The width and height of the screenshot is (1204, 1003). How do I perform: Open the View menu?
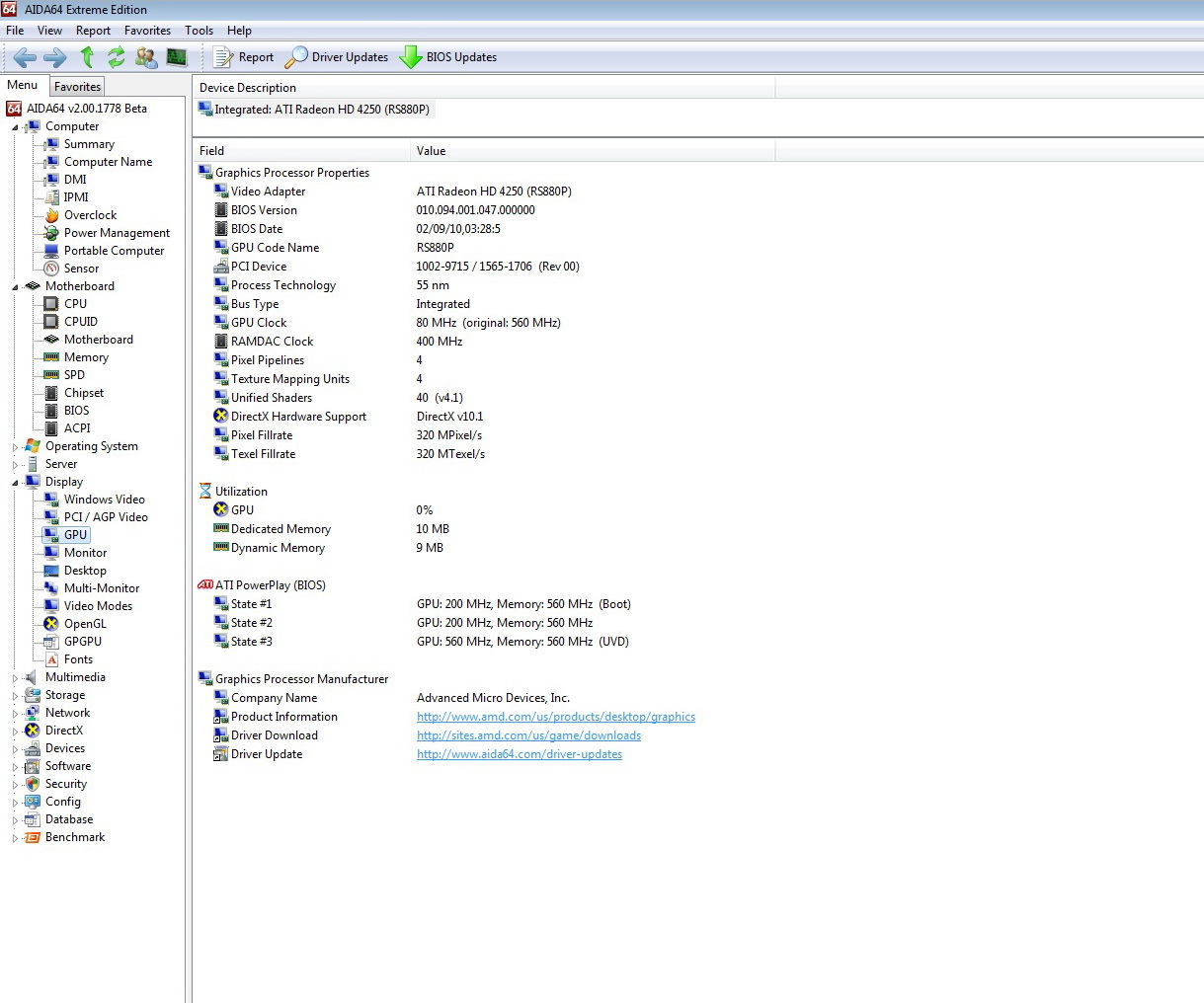click(x=49, y=31)
